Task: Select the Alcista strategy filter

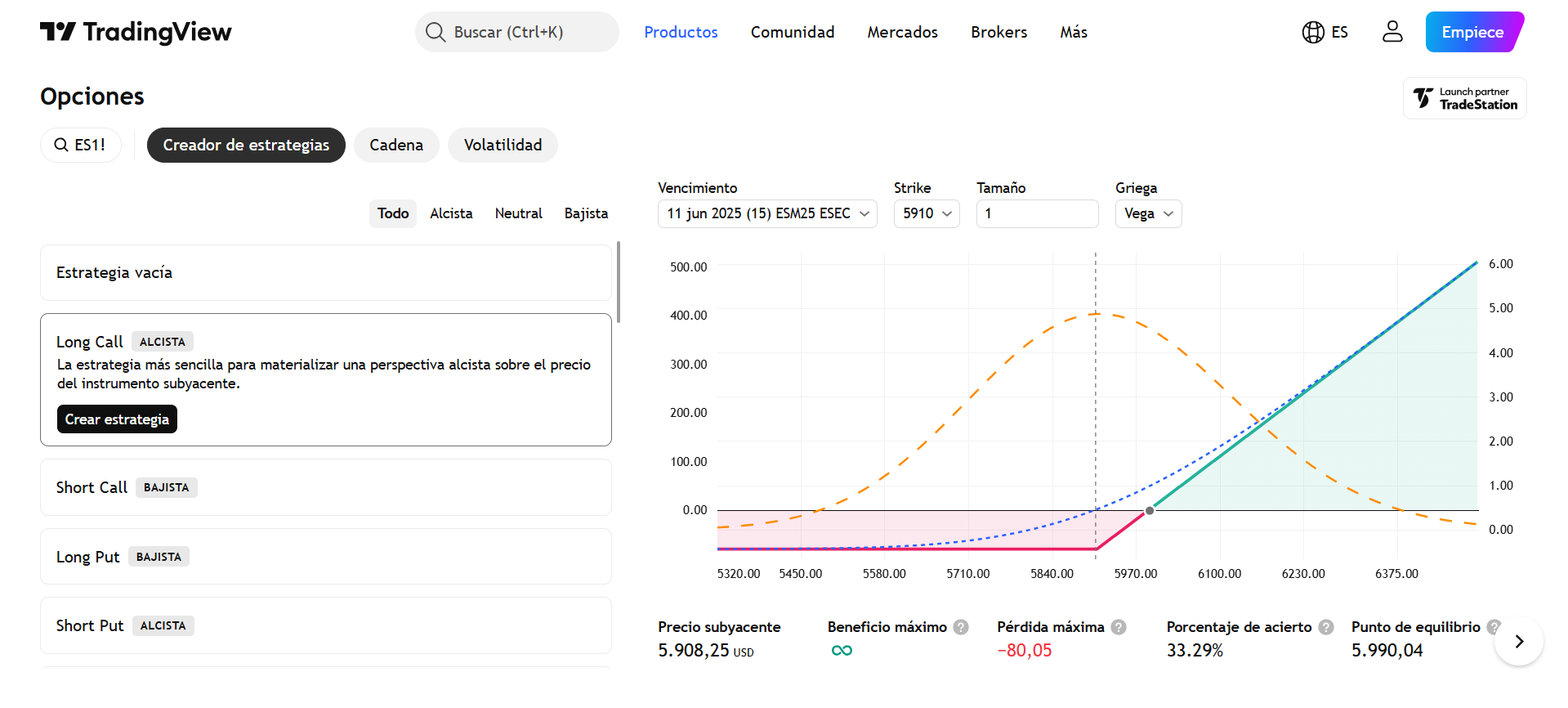Action: [x=451, y=213]
